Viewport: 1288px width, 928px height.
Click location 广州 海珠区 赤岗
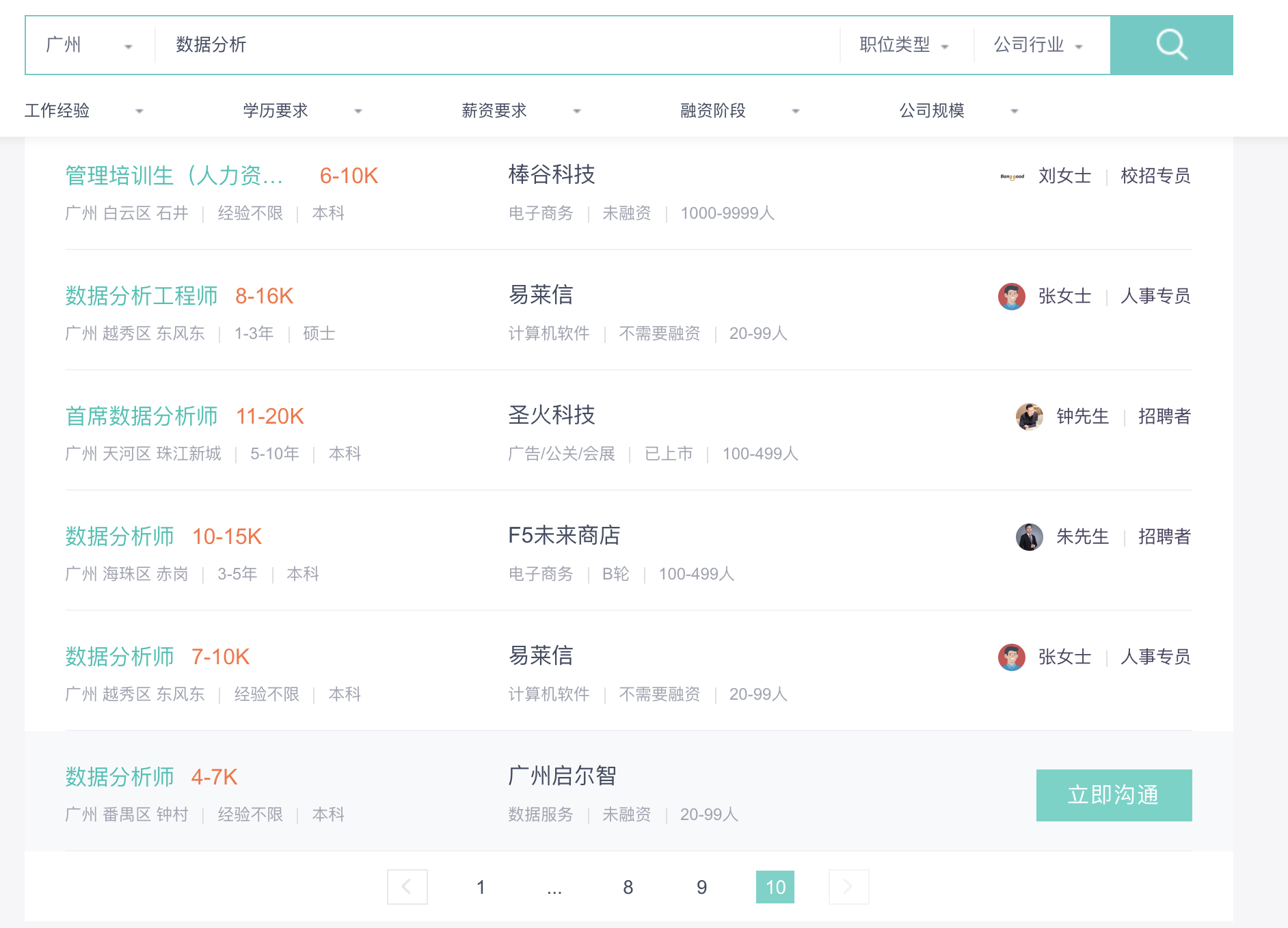point(126,574)
